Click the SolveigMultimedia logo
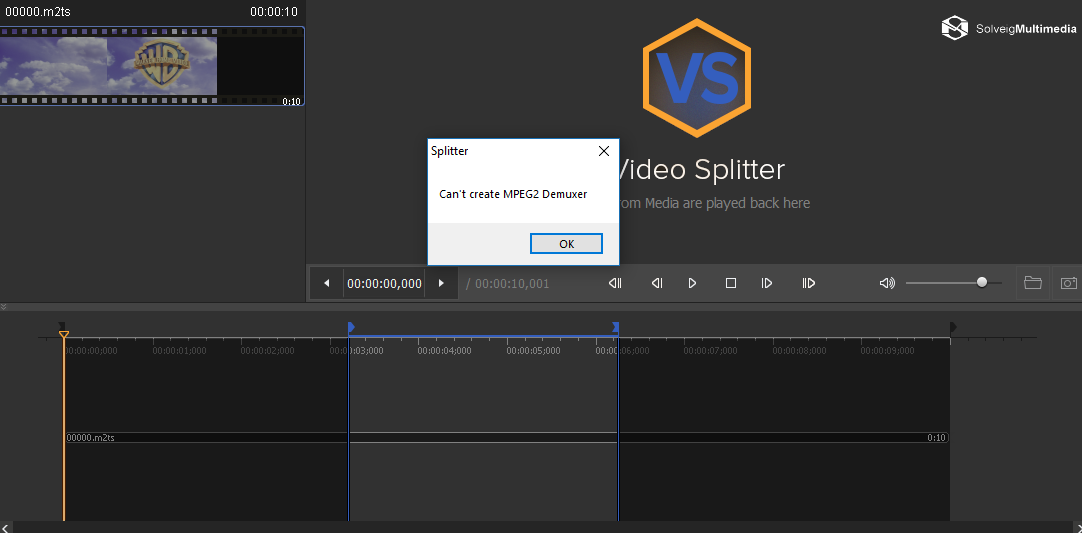Screen dimensions: 1082x533 coord(1009,28)
